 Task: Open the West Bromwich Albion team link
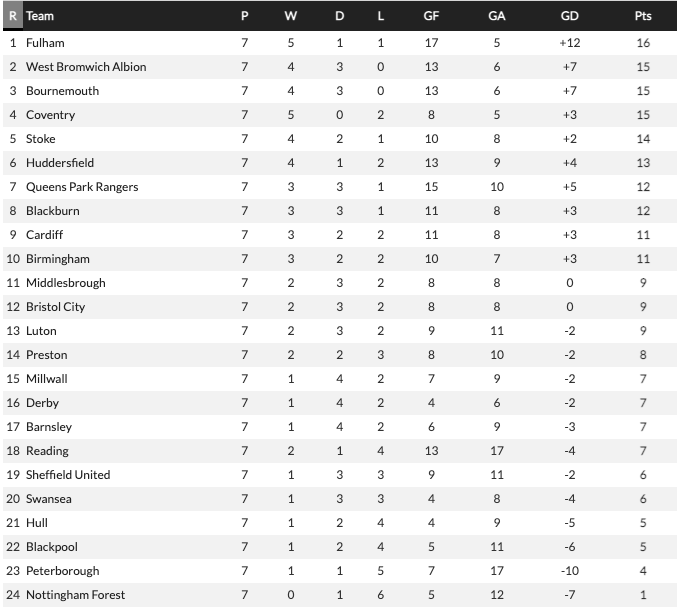click(x=86, y=67)
